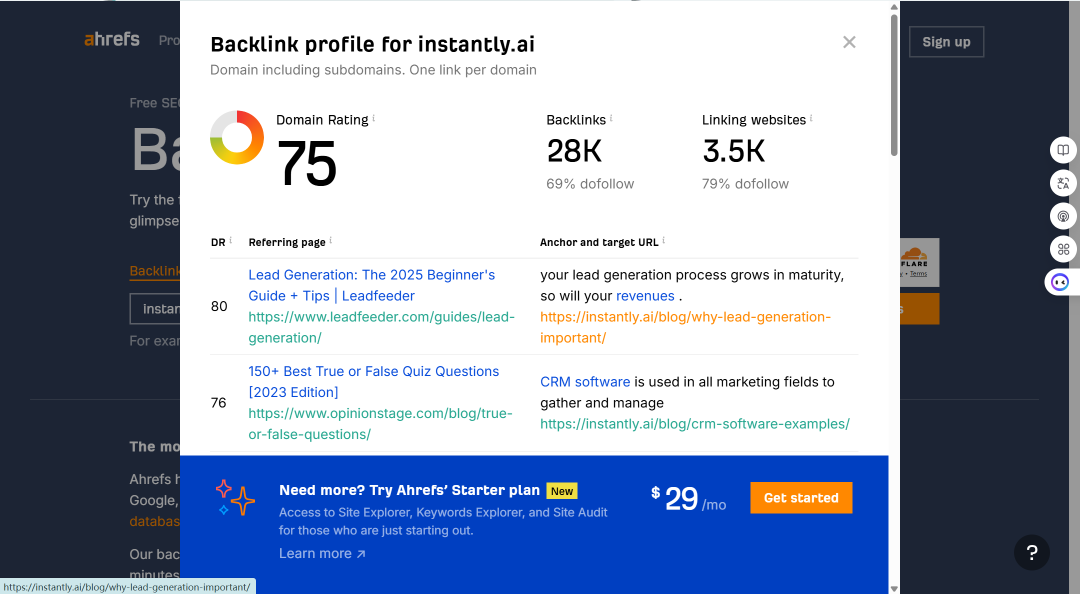Click the Domain Rating info icon
This screenshot has height=594, width=1080.
(x=373, y=118)
